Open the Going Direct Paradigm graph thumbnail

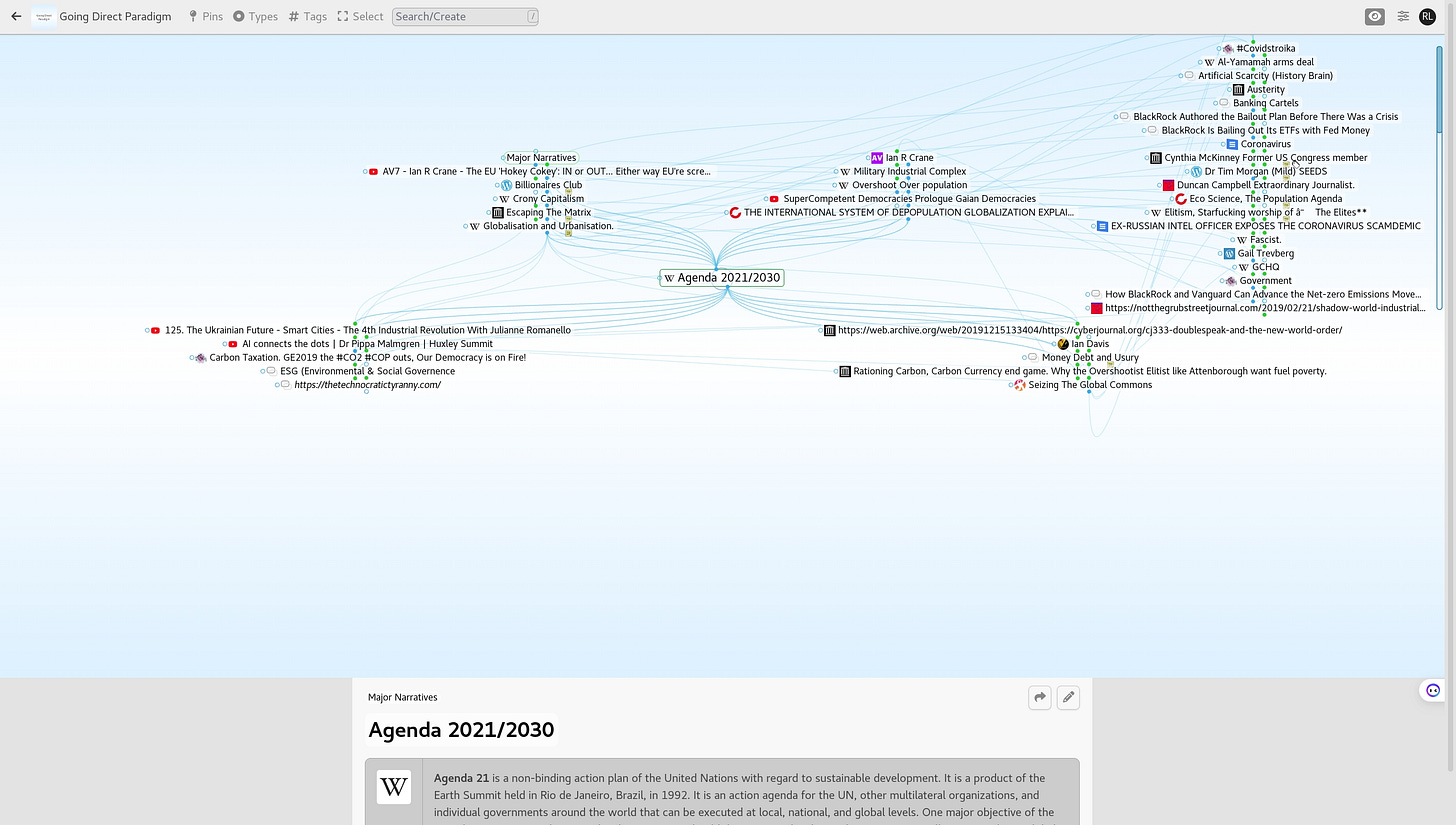click(x=43, y=16)
